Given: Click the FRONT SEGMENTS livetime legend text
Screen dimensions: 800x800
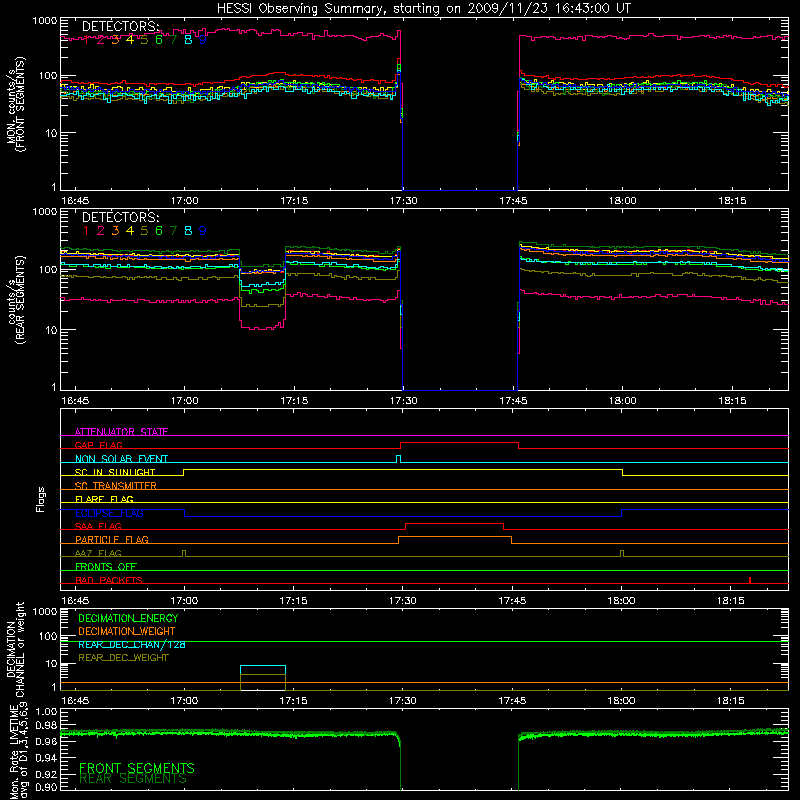Looking at the screenshot, I should (x=137, y=768).
